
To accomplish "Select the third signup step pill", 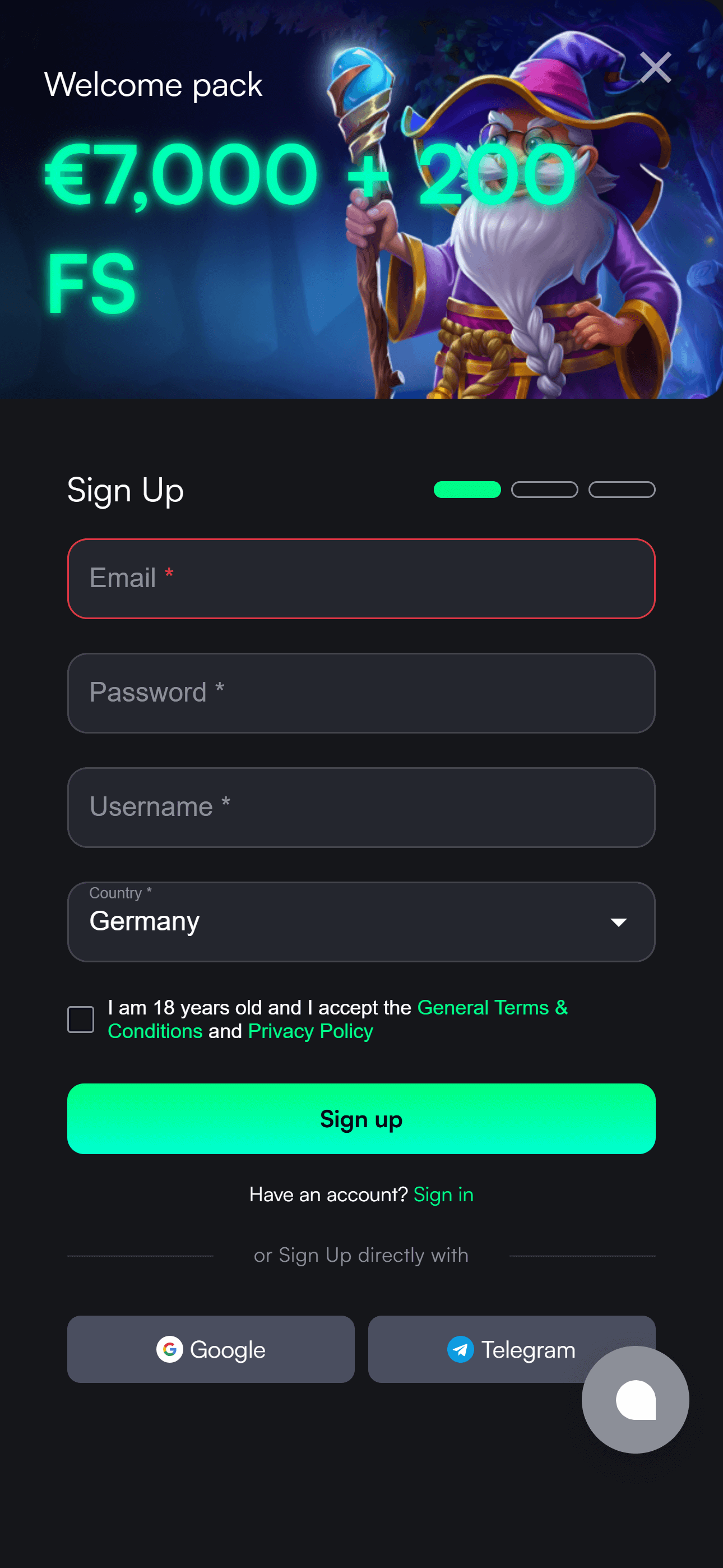I will pos(622,490).
